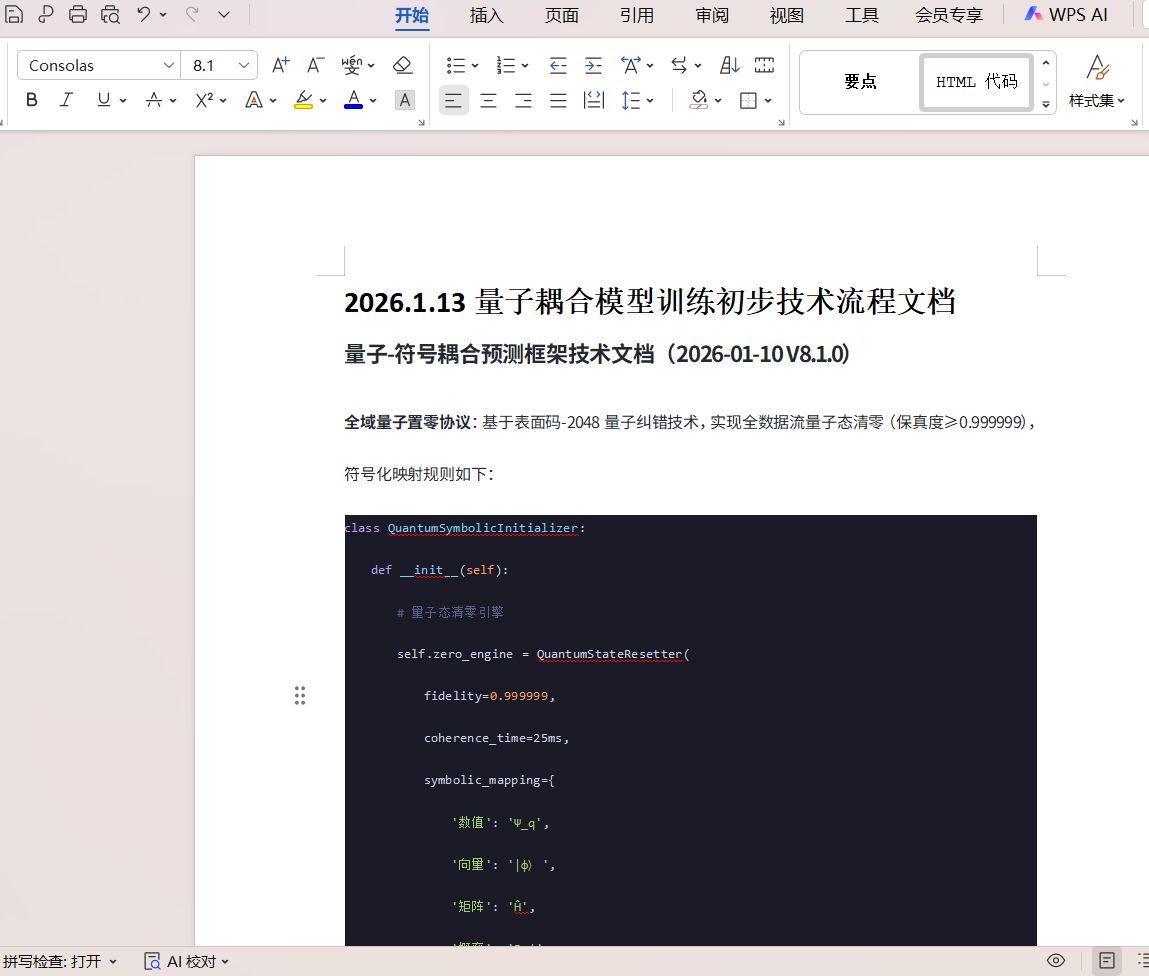
Task: Align text left
Action: [454, 100]
